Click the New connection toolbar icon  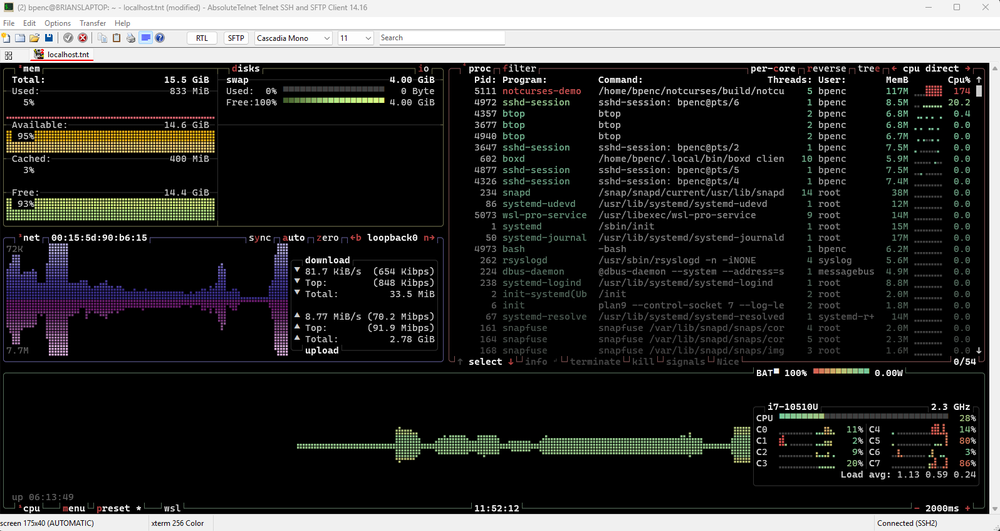[6, 38]
